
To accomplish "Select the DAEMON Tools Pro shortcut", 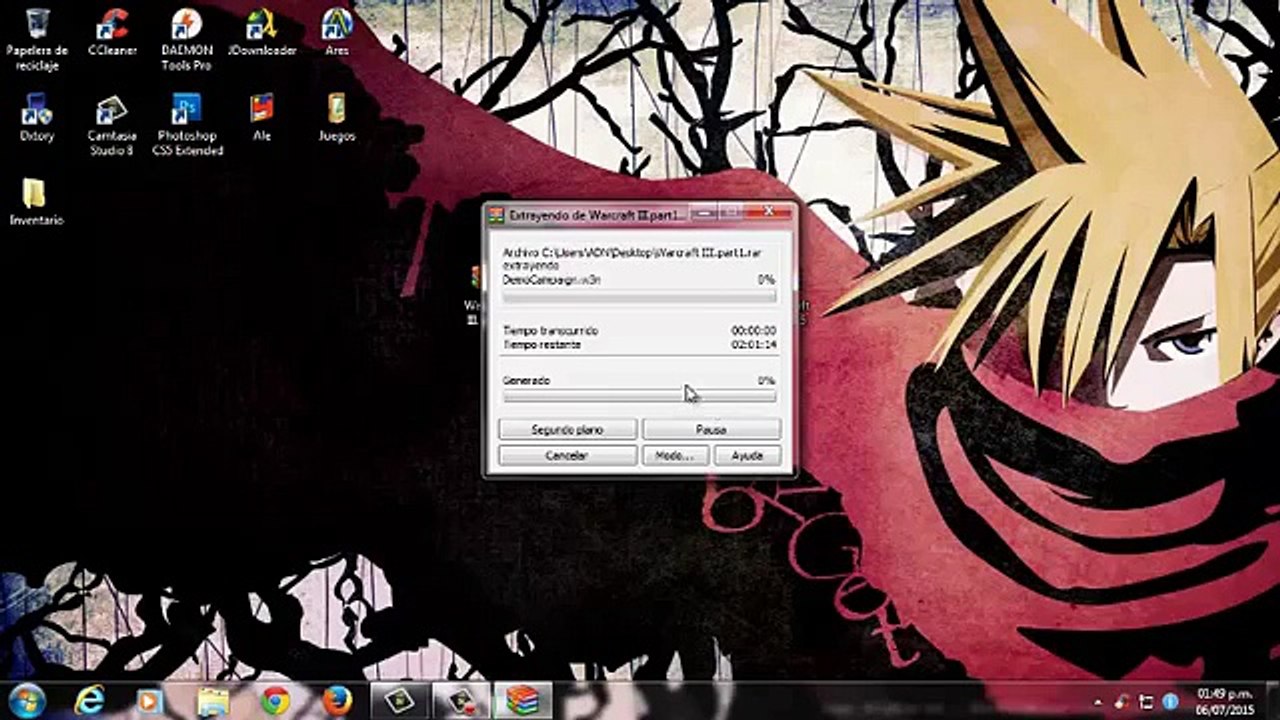I will click(186, 40).
